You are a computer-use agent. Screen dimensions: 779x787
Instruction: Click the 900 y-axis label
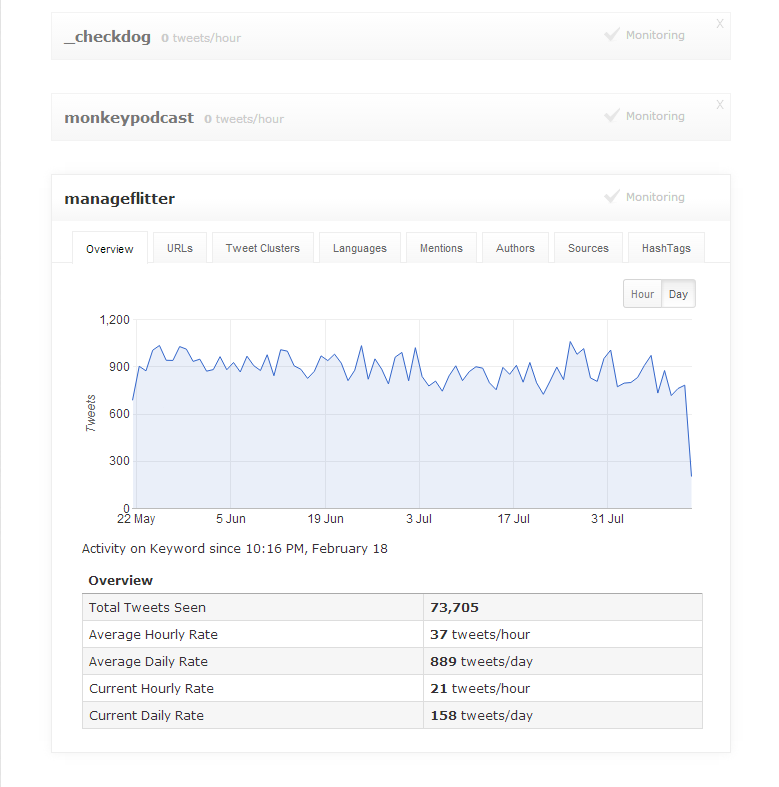tap(119, 367)
